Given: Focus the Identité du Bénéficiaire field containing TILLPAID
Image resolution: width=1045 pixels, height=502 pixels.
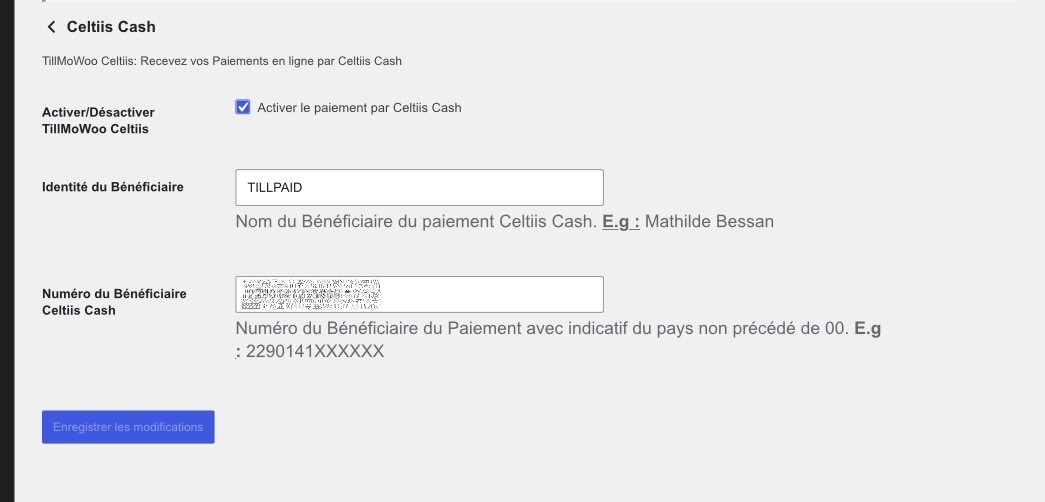Looking at the screenshot, I should pyautogui.click(x=419, y=187).
